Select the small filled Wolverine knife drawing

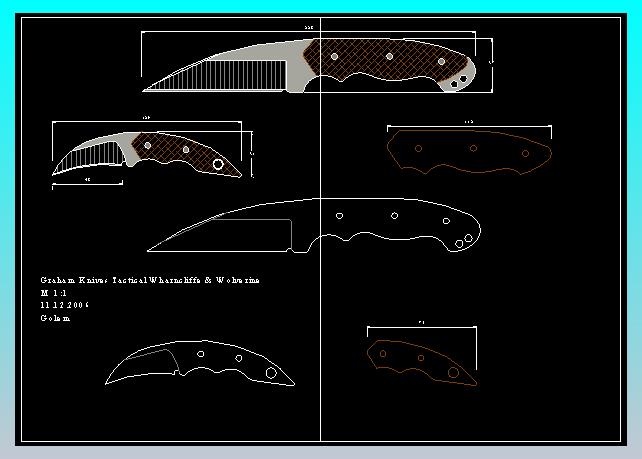[147, 154]
